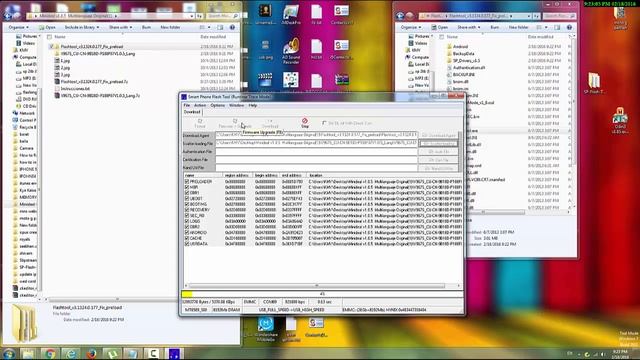Uncheck the RECOVERY partition checkbox

[187, 210]
